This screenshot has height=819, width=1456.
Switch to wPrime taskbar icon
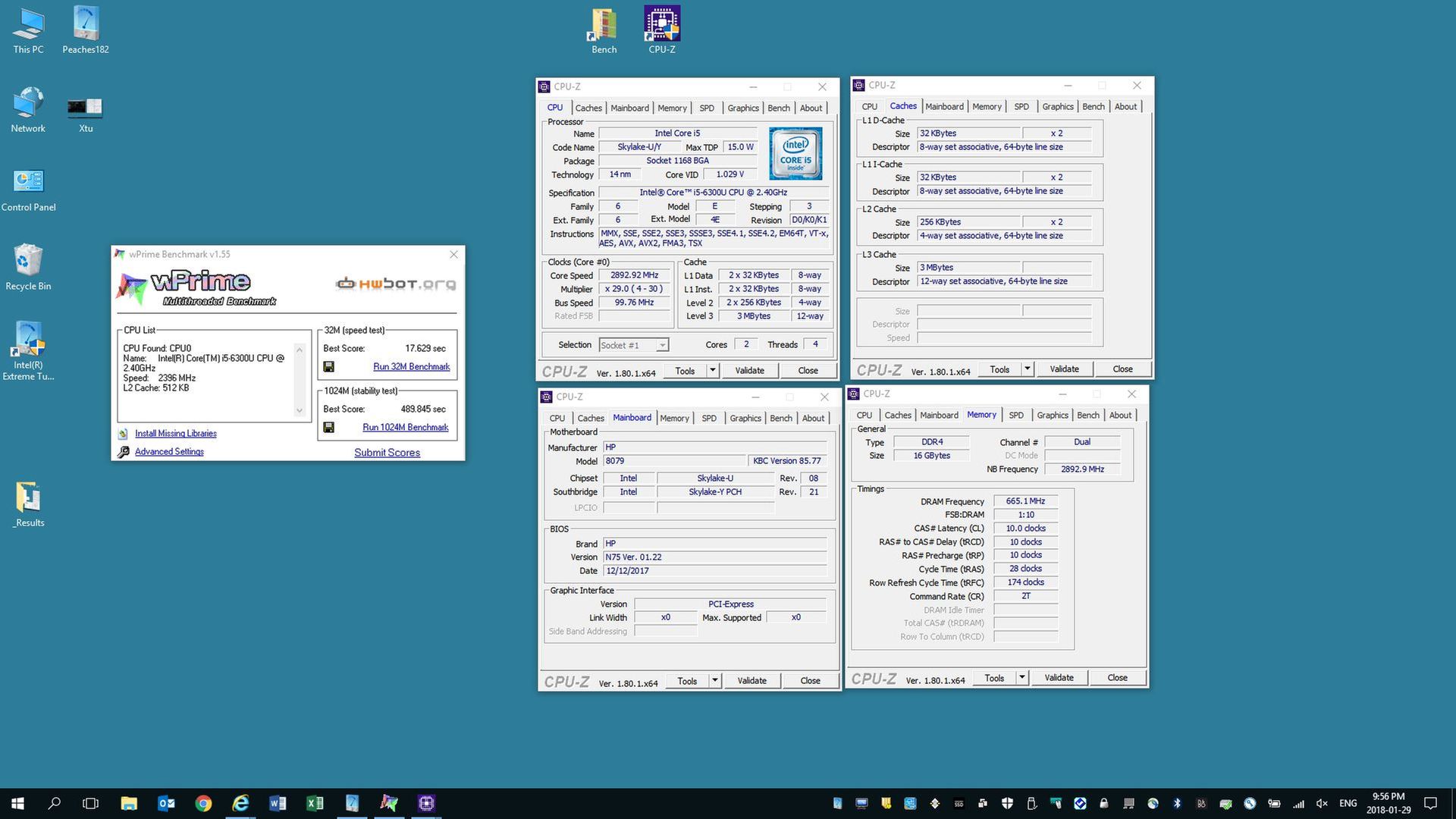389,803
